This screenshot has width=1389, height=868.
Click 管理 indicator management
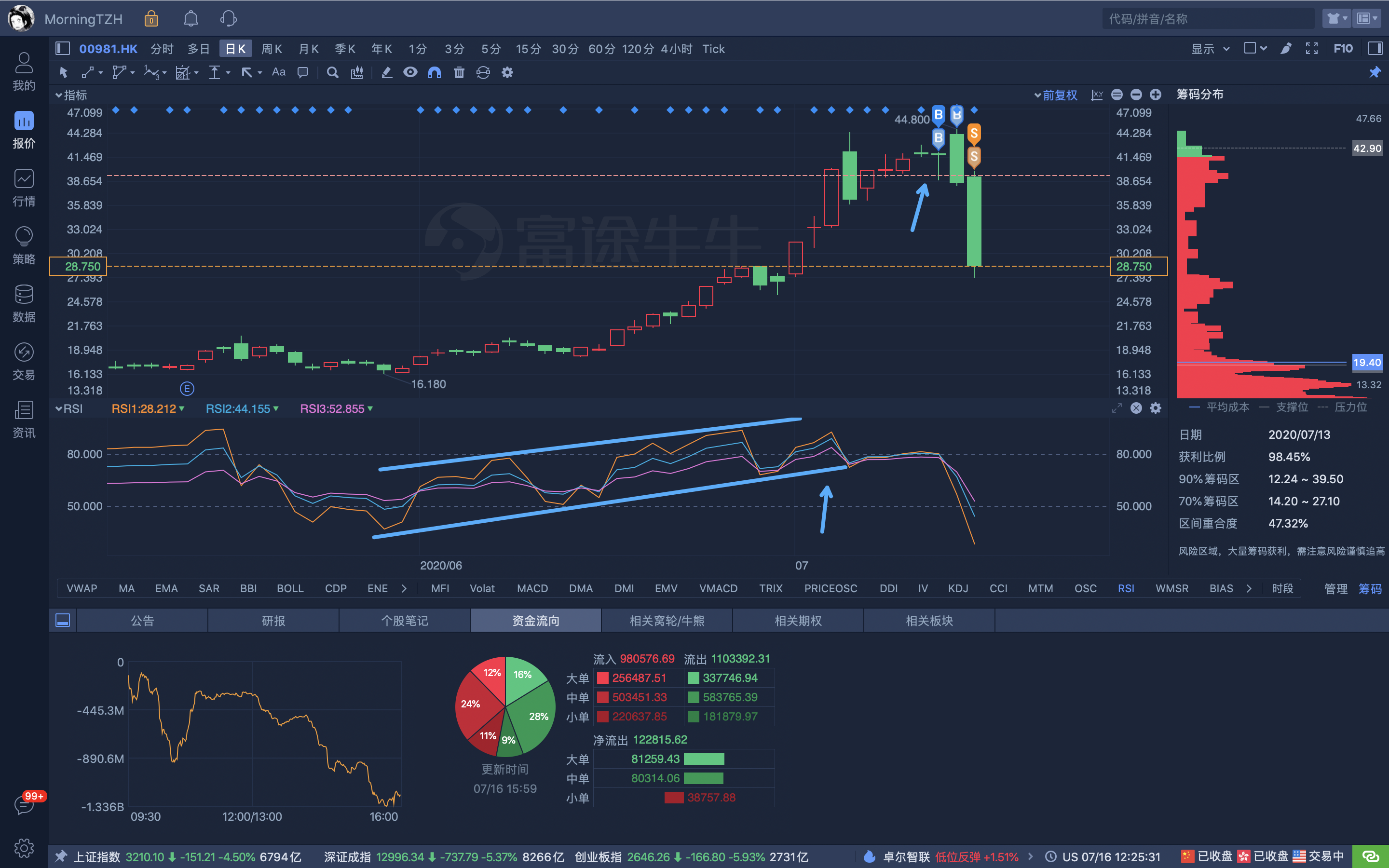1335,588
